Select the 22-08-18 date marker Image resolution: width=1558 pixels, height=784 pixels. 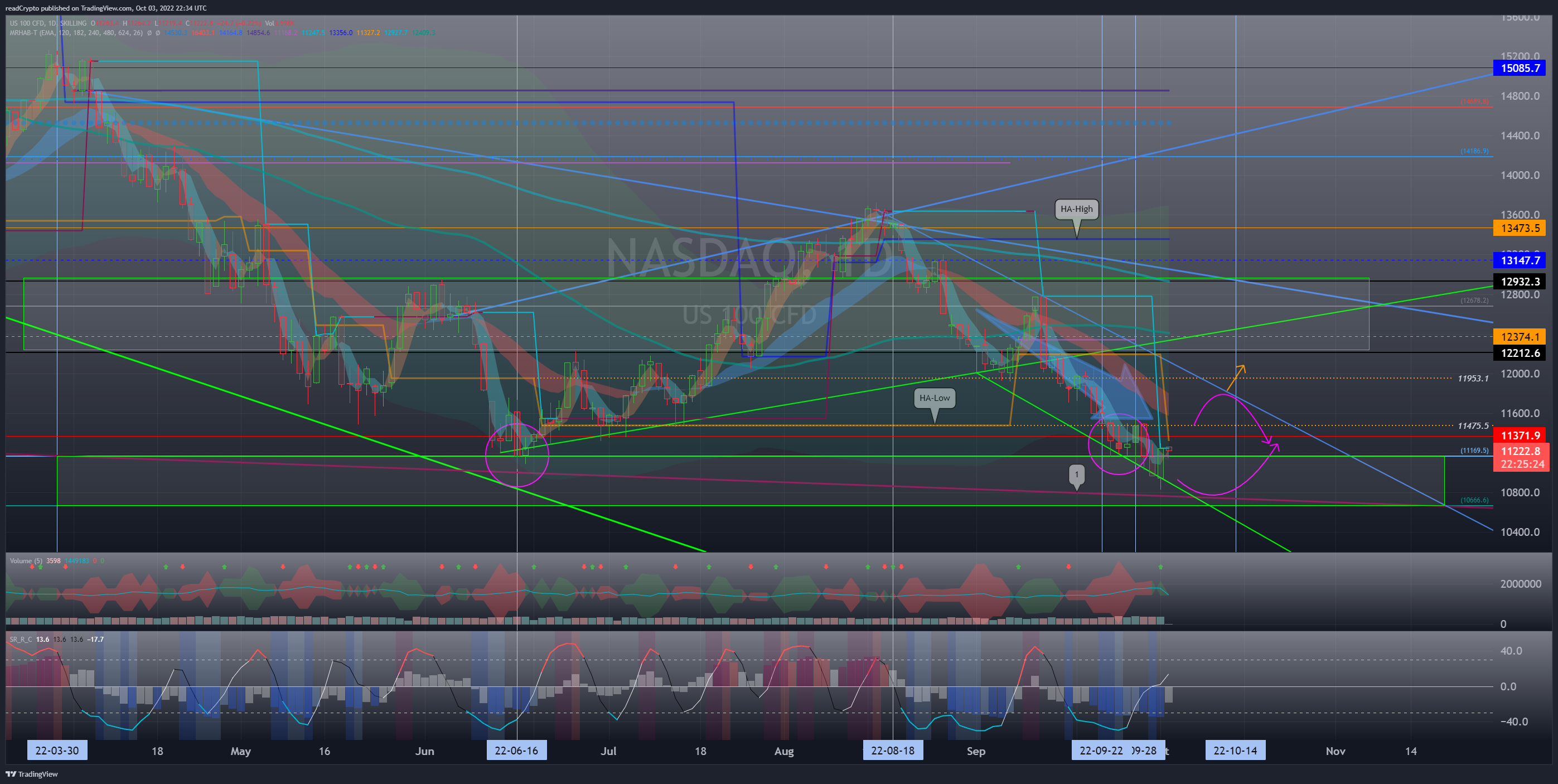click(893, 751)
